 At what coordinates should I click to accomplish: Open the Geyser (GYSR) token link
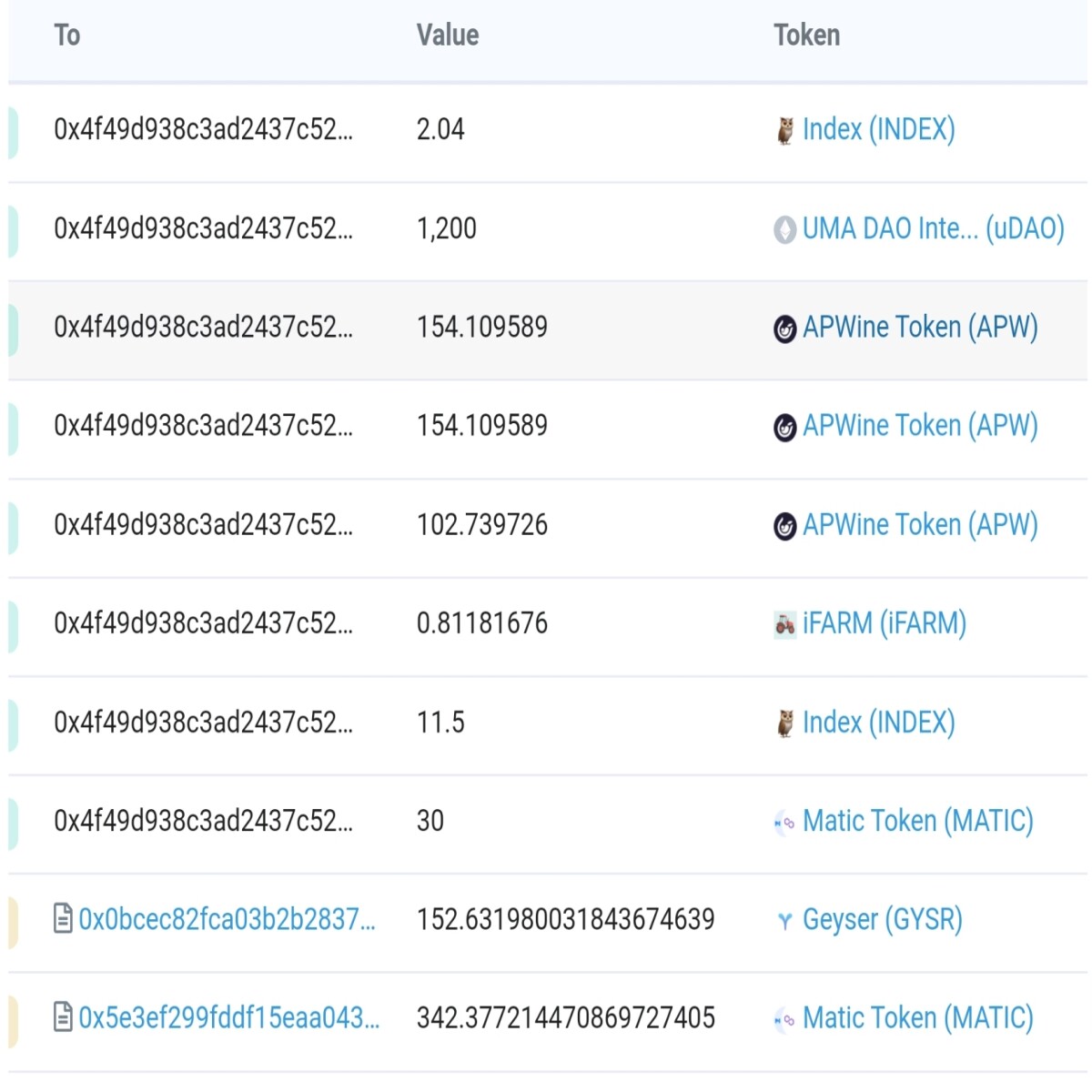click(x=882, y=920)
